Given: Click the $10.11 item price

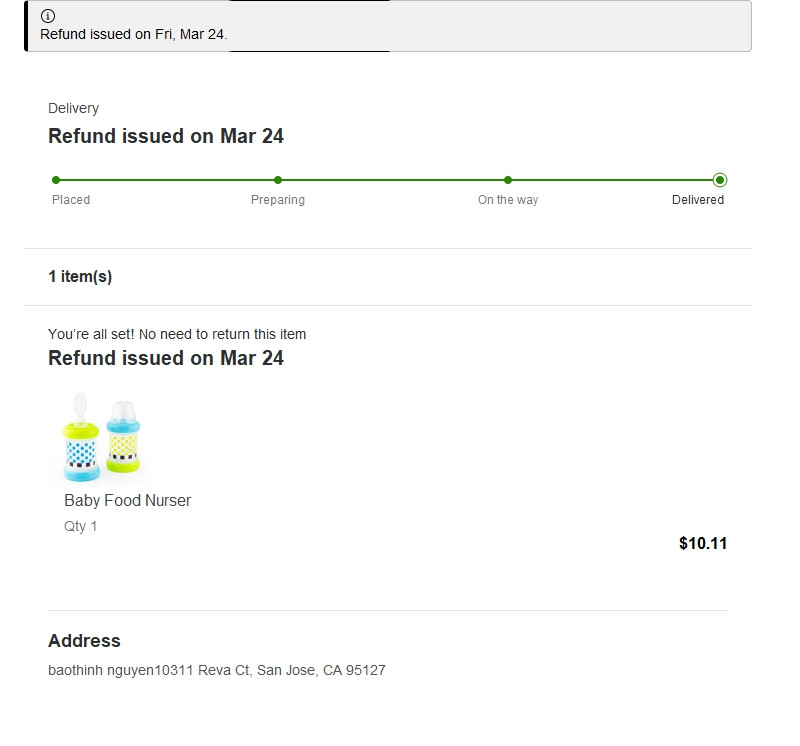Looking at the screenshot, I should (x=703, y=543).
